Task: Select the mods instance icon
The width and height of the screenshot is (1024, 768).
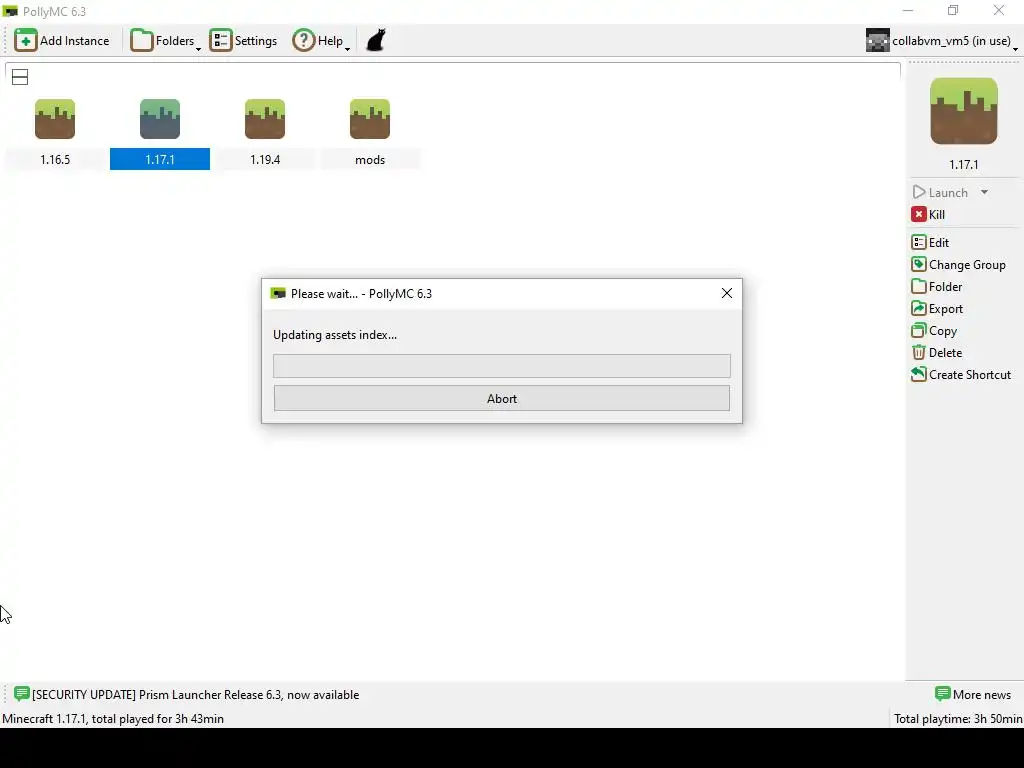Action: [370, 119]
